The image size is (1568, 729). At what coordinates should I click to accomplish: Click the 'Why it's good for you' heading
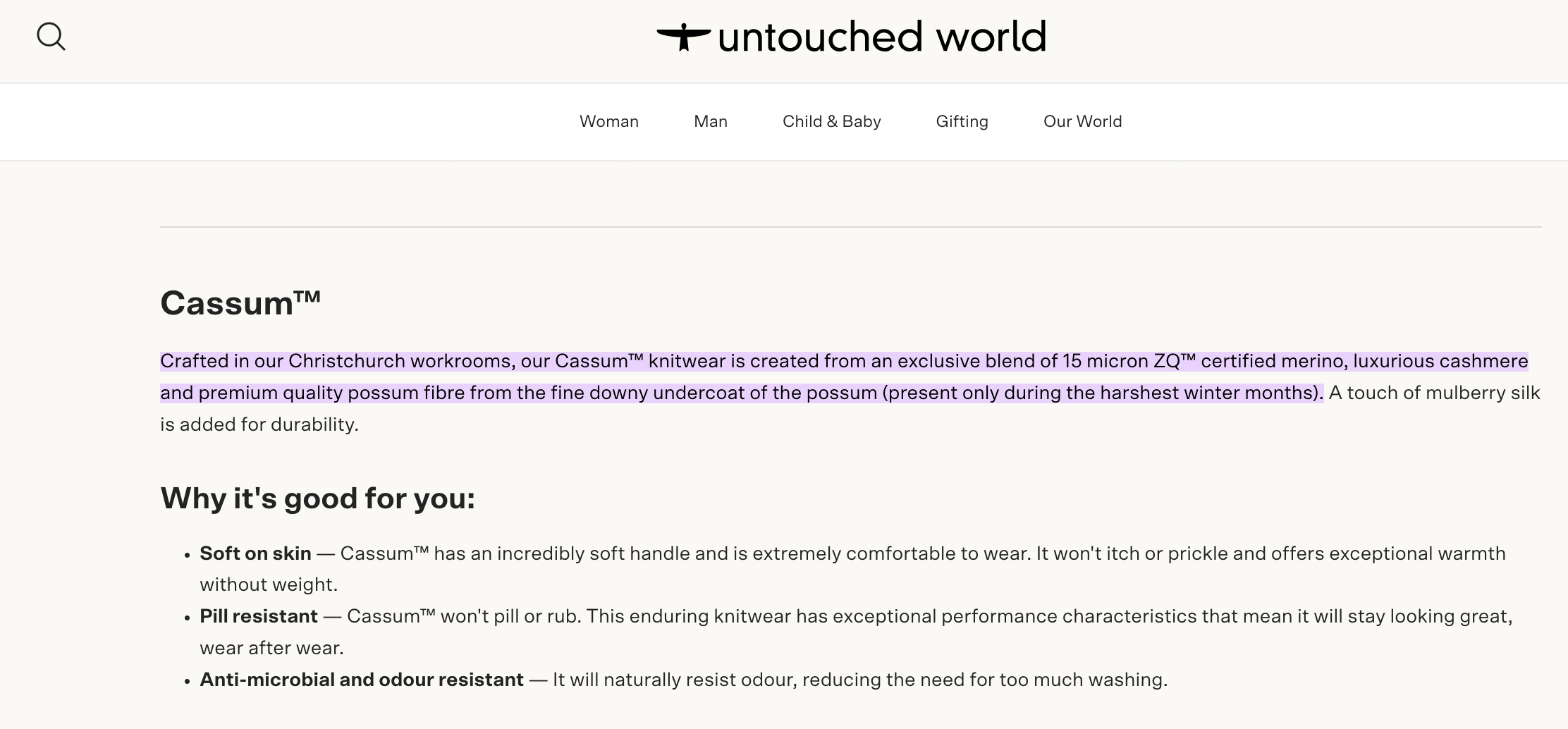pyautogui.click(x=319, y=498)
